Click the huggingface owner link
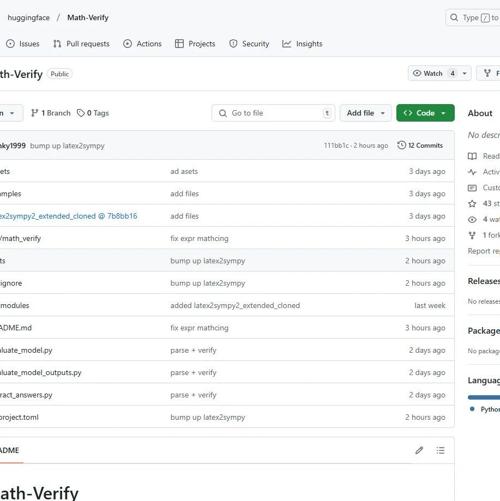This screenshot has height=501, width=500. tap(29, 18)
